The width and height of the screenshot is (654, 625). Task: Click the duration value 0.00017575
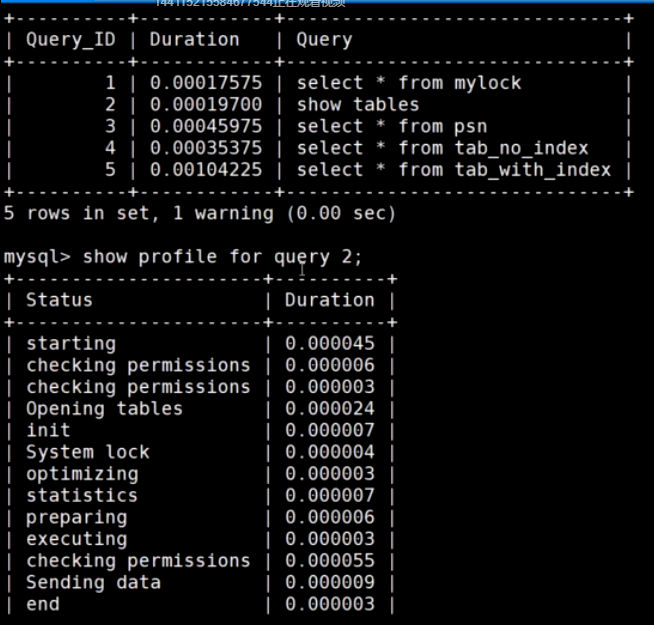coord(206,83)
